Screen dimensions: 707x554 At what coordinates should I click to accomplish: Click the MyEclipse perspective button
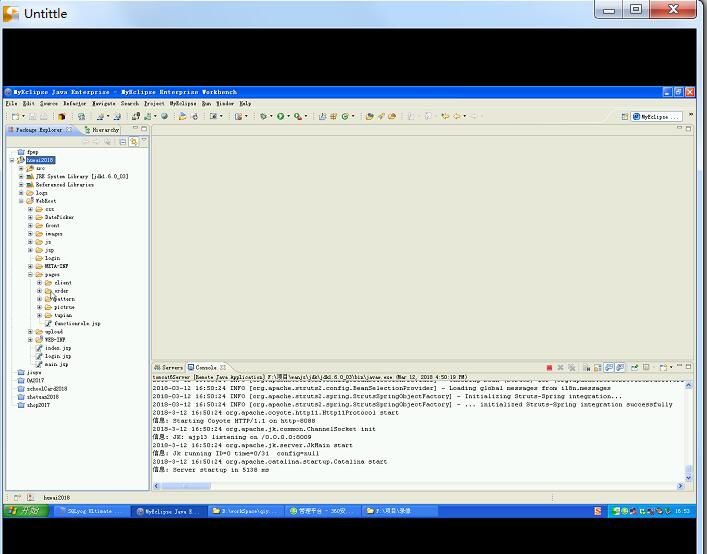656,117
